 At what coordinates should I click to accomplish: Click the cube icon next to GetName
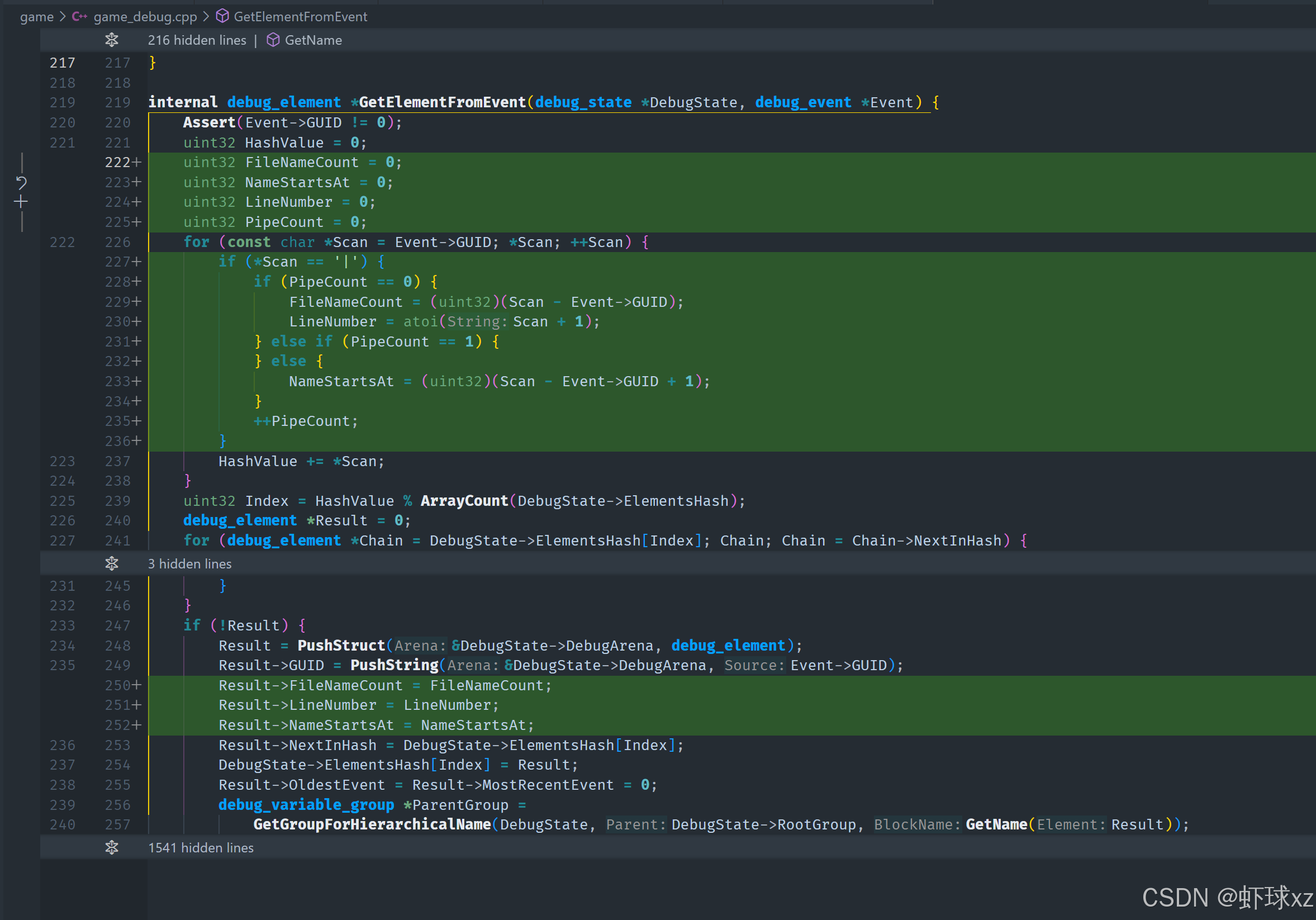[x=273, y=40]
